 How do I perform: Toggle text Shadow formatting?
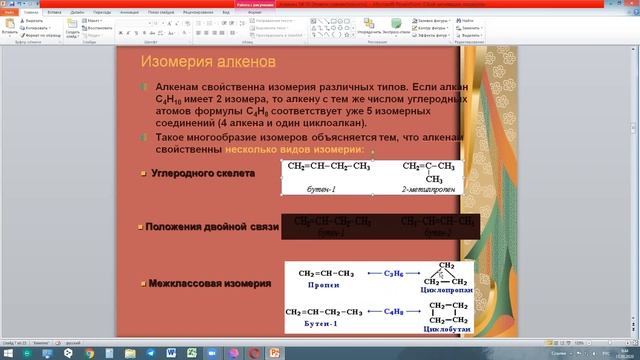144,33
